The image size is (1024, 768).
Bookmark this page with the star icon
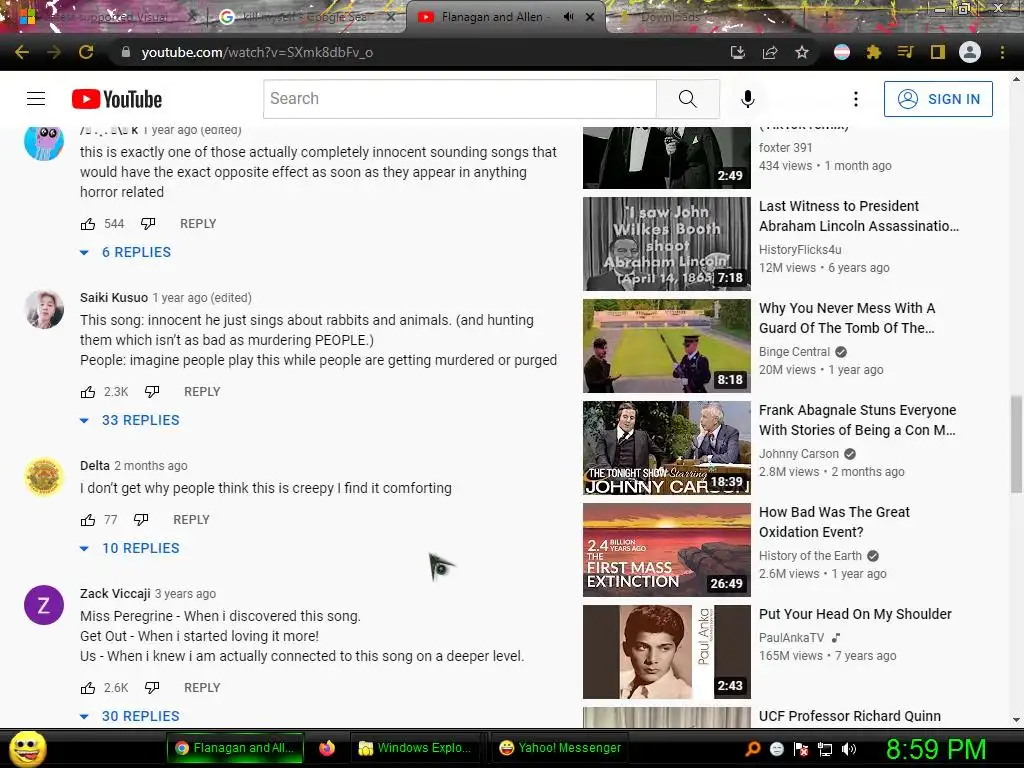coord(802,52)
